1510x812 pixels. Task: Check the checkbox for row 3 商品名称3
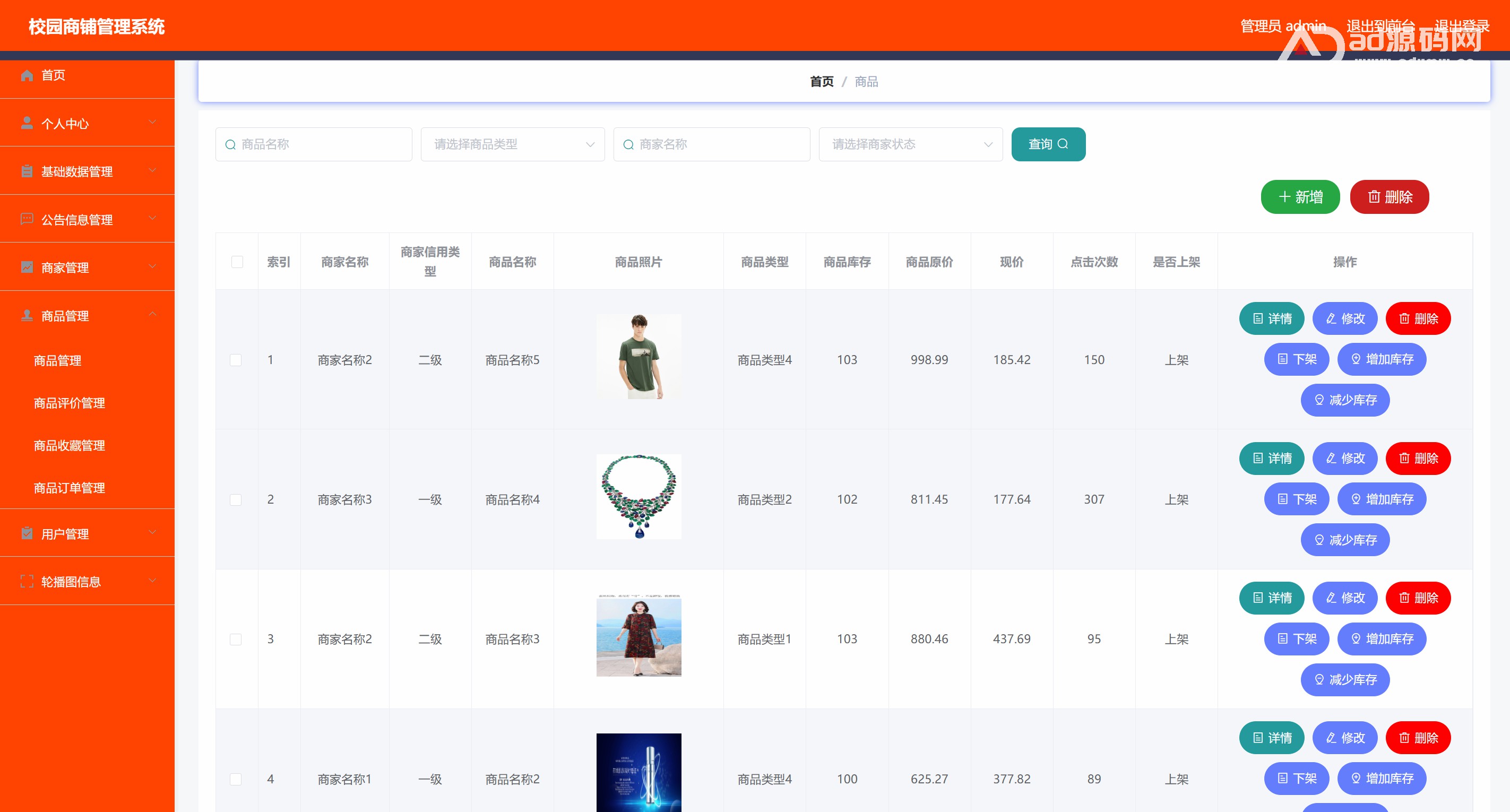point(236,639)
